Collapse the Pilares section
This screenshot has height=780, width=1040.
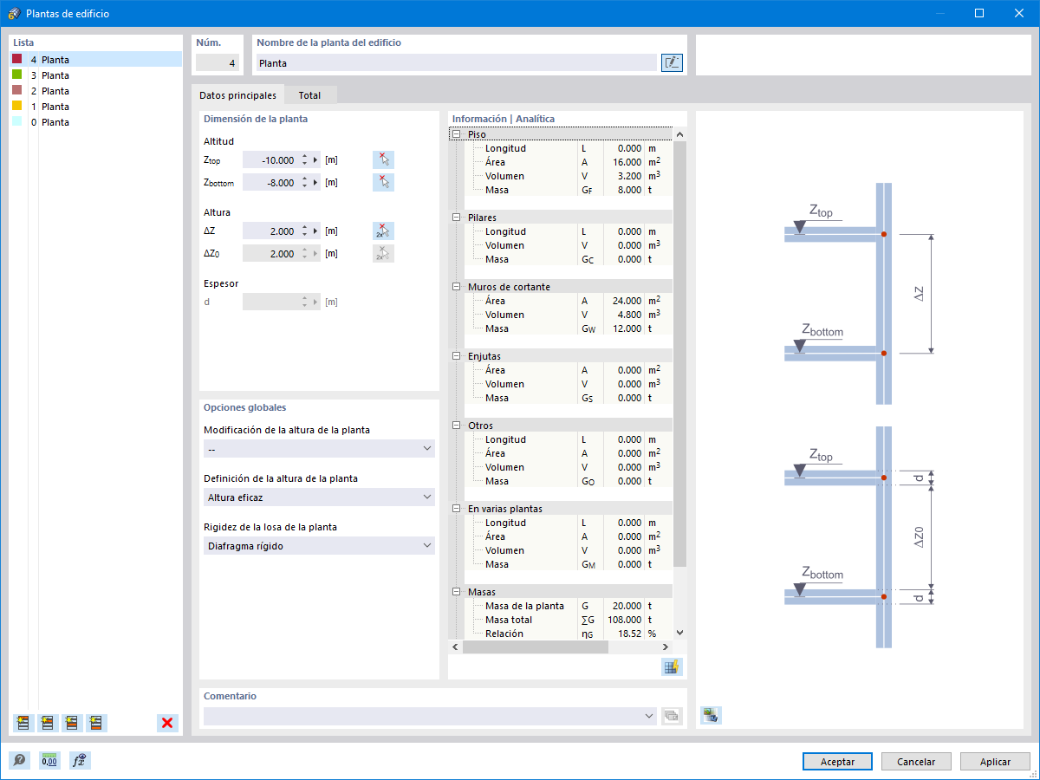(456, 217)
